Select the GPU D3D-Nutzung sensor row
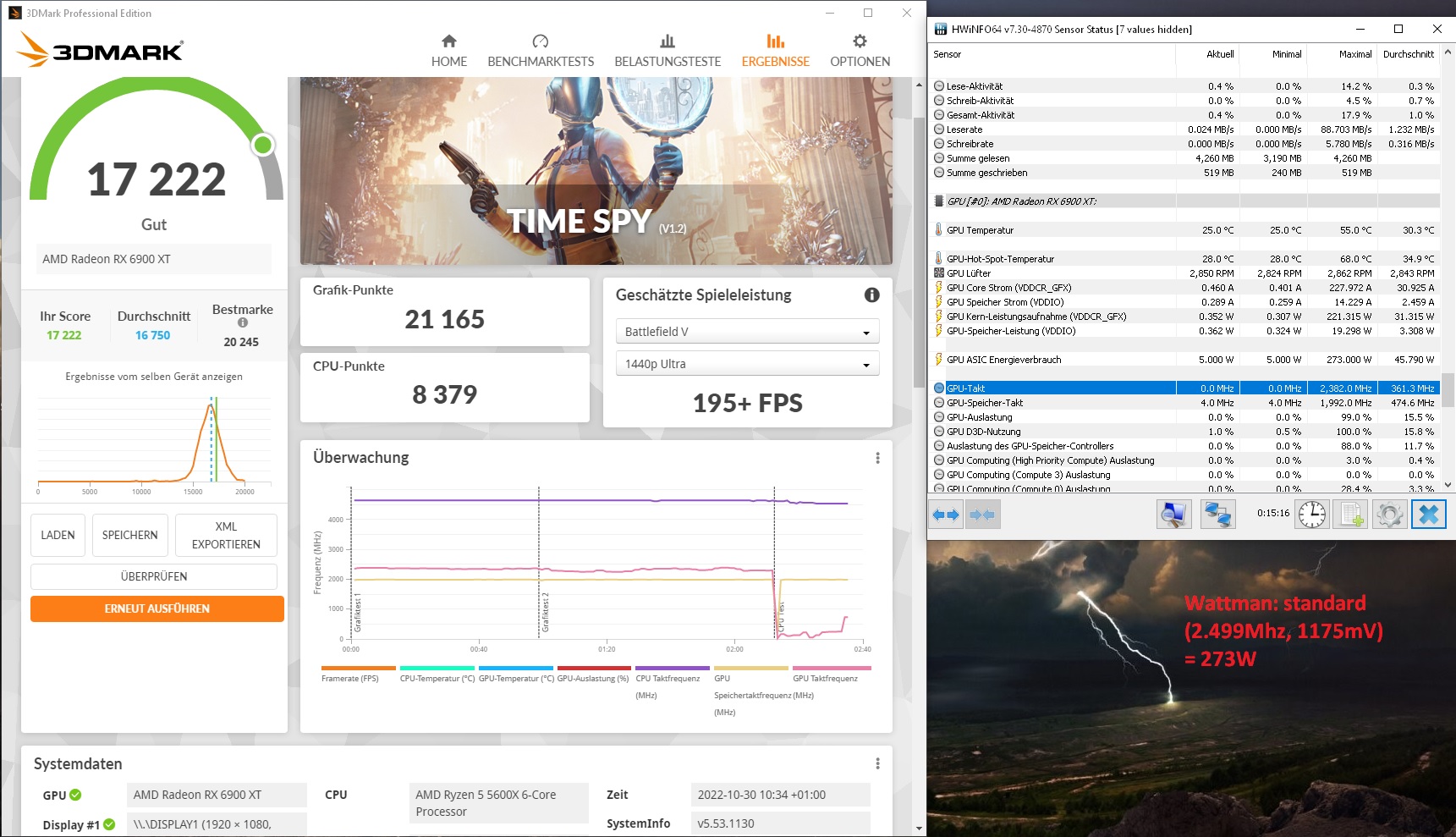The height and width of the screenshot is (837, 1456). coord(1185,432)
